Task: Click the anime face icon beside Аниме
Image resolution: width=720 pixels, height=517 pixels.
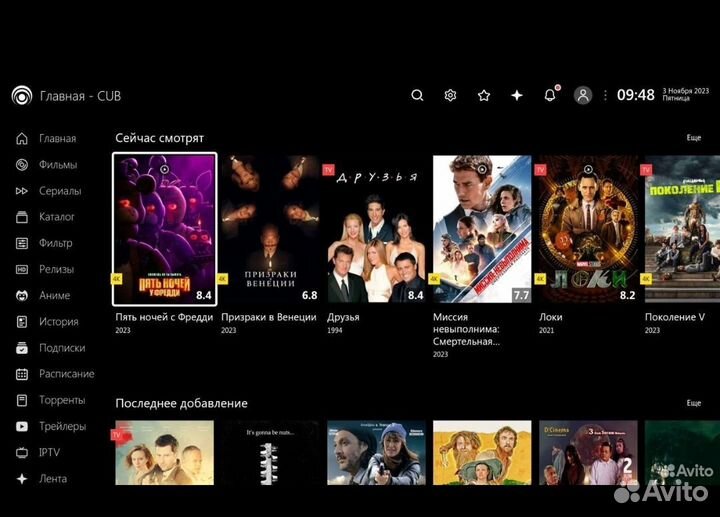Action: point(22,296)
